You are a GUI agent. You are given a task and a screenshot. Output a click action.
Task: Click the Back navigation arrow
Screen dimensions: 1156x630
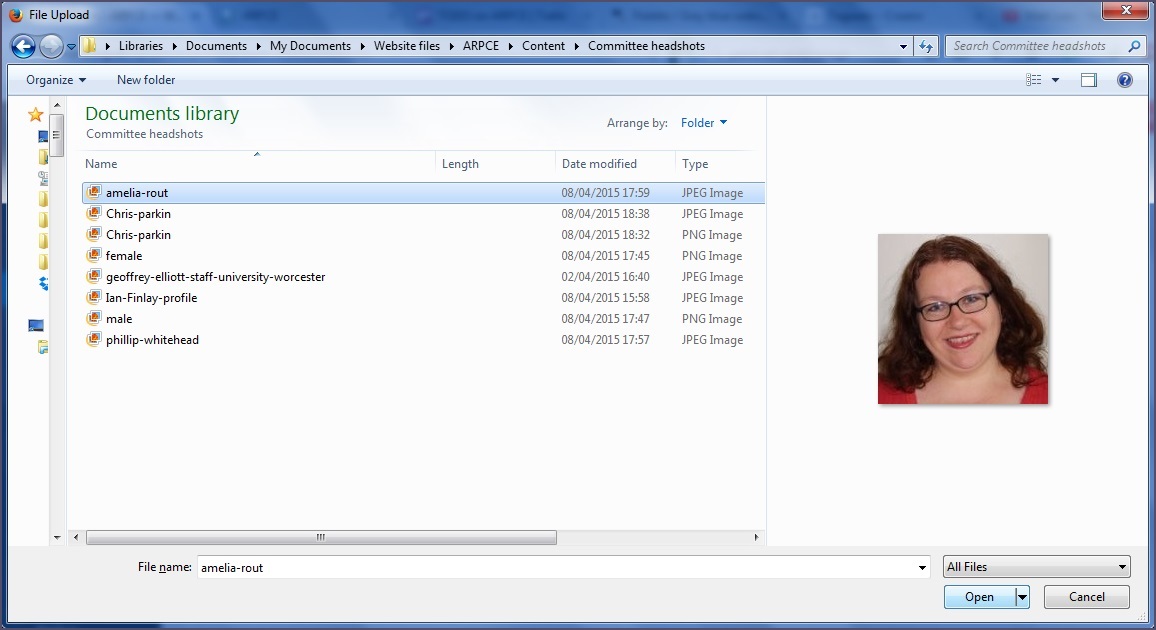(x=24, y=46)
